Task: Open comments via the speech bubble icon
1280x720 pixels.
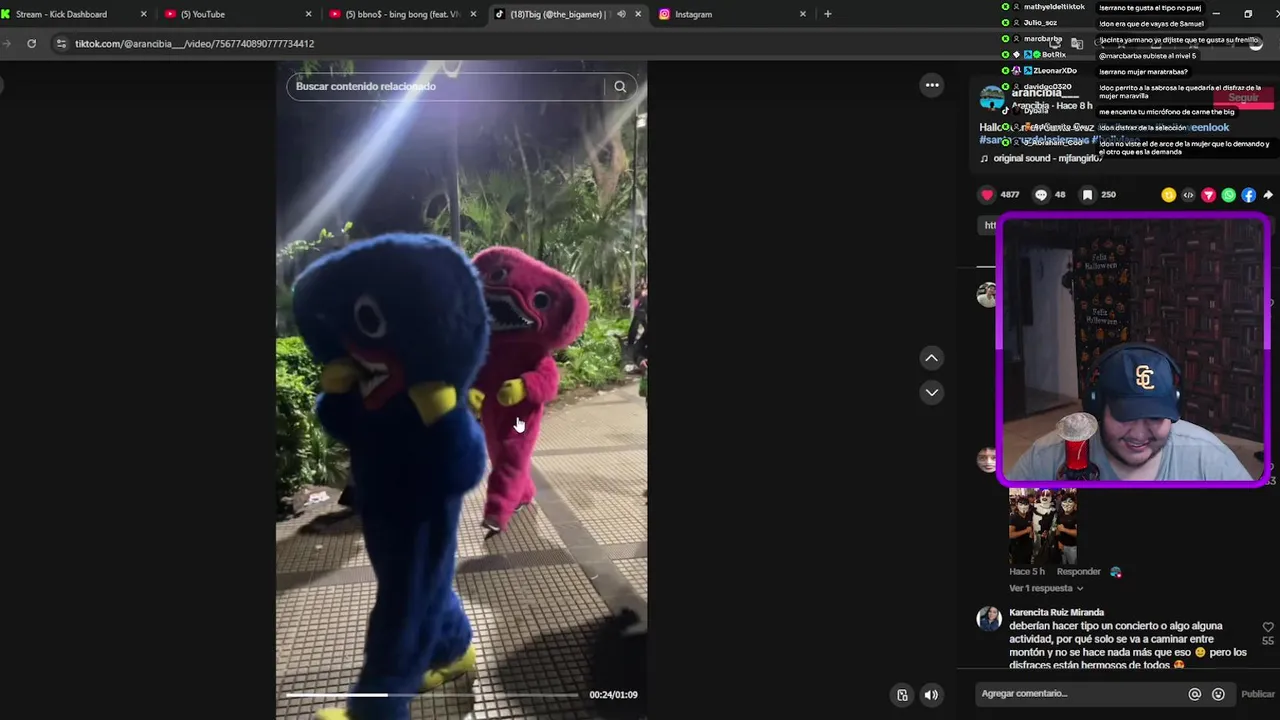Action: click(x=1041, y=195)
